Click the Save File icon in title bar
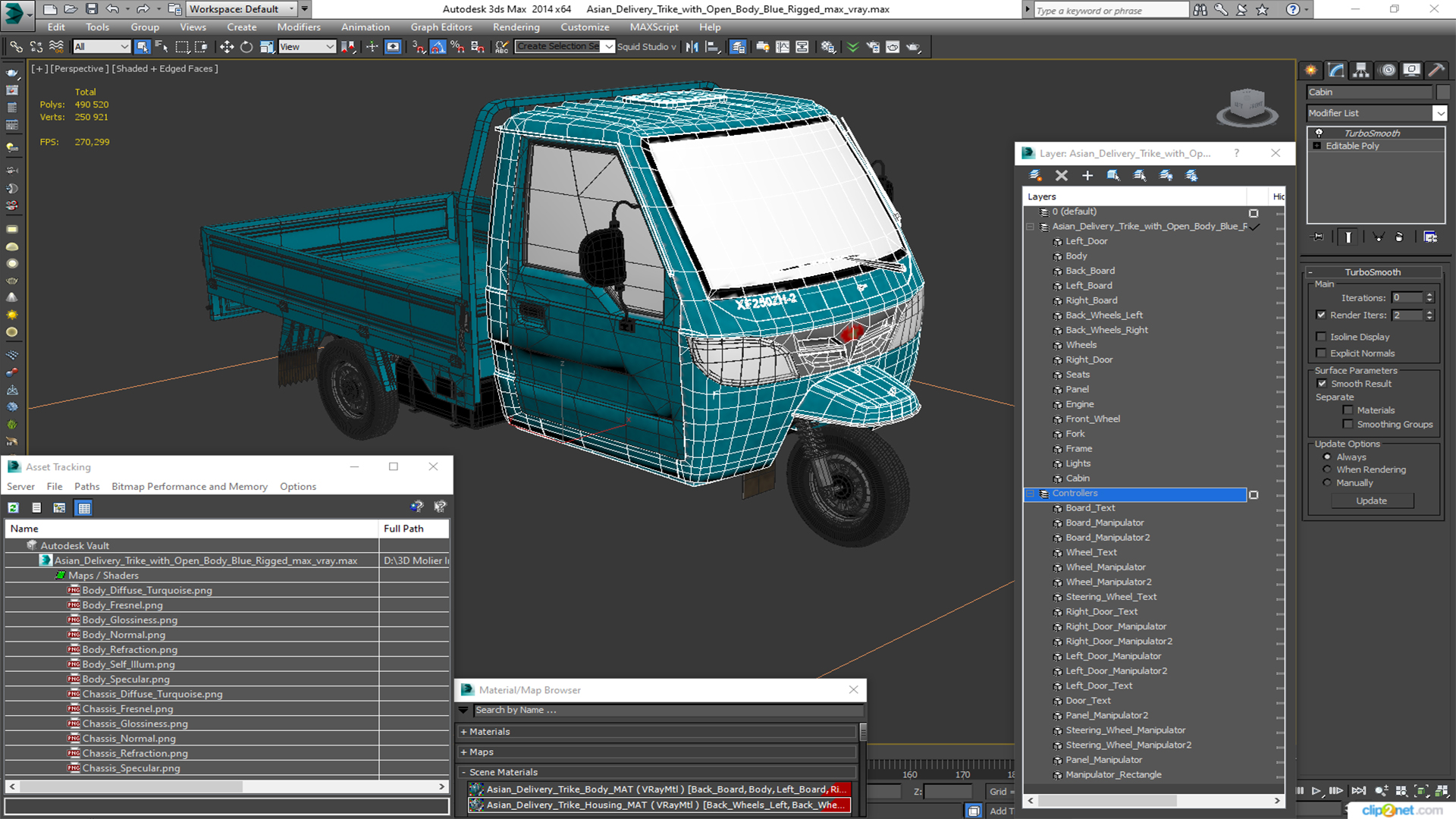This screenshot has width=1456, height=819. 92,9
